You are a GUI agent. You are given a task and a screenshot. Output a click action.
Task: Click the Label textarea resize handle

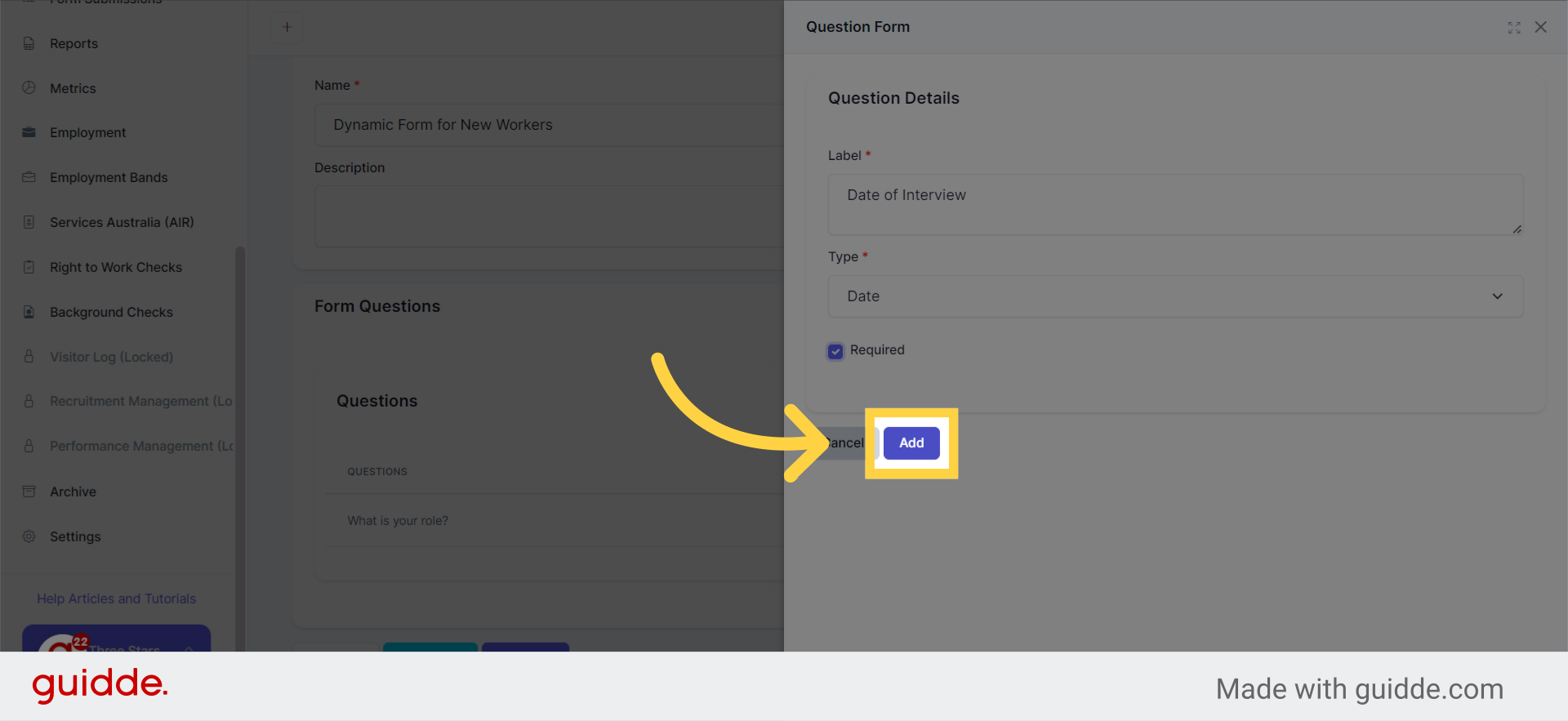coord(1517,229)
